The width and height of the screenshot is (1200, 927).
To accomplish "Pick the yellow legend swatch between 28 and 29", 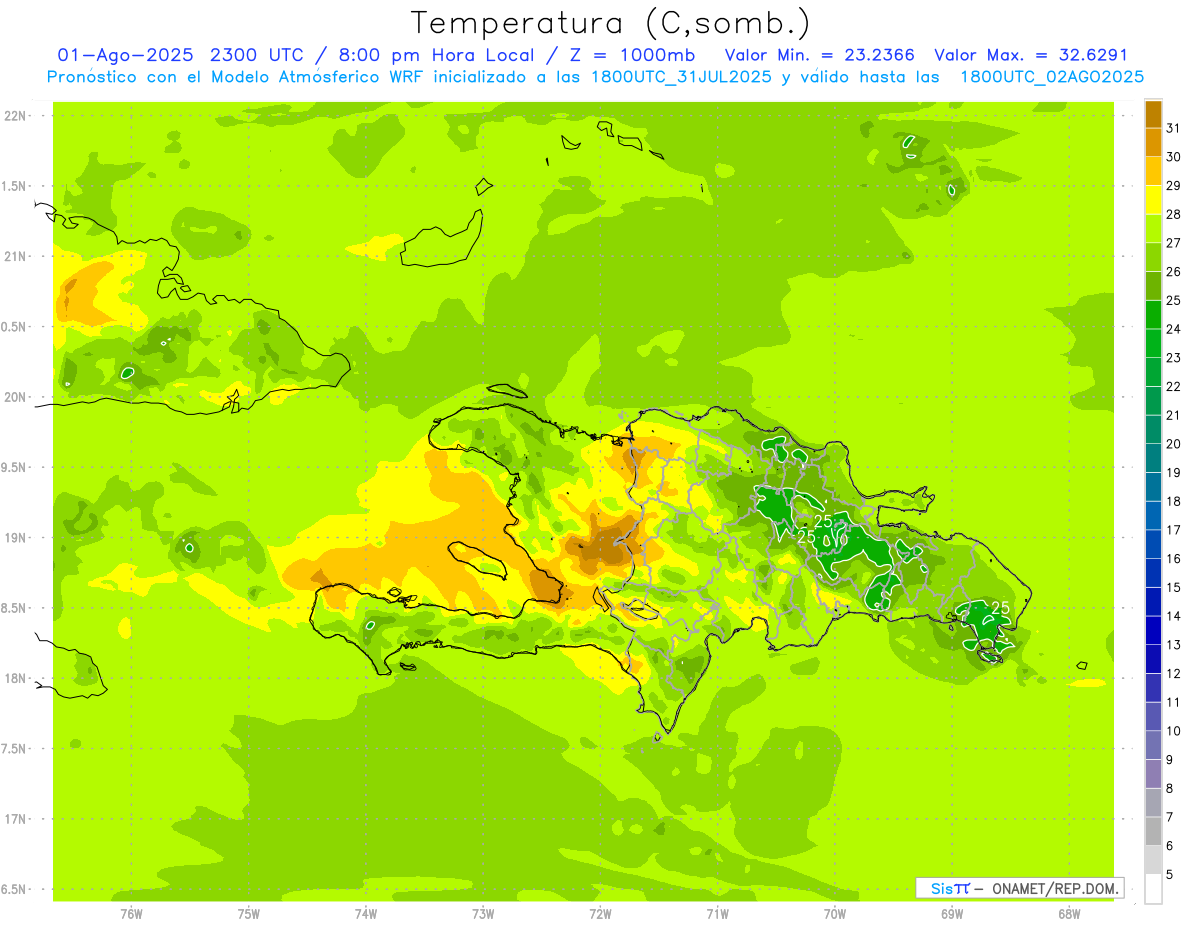I will click(1153, 200).
